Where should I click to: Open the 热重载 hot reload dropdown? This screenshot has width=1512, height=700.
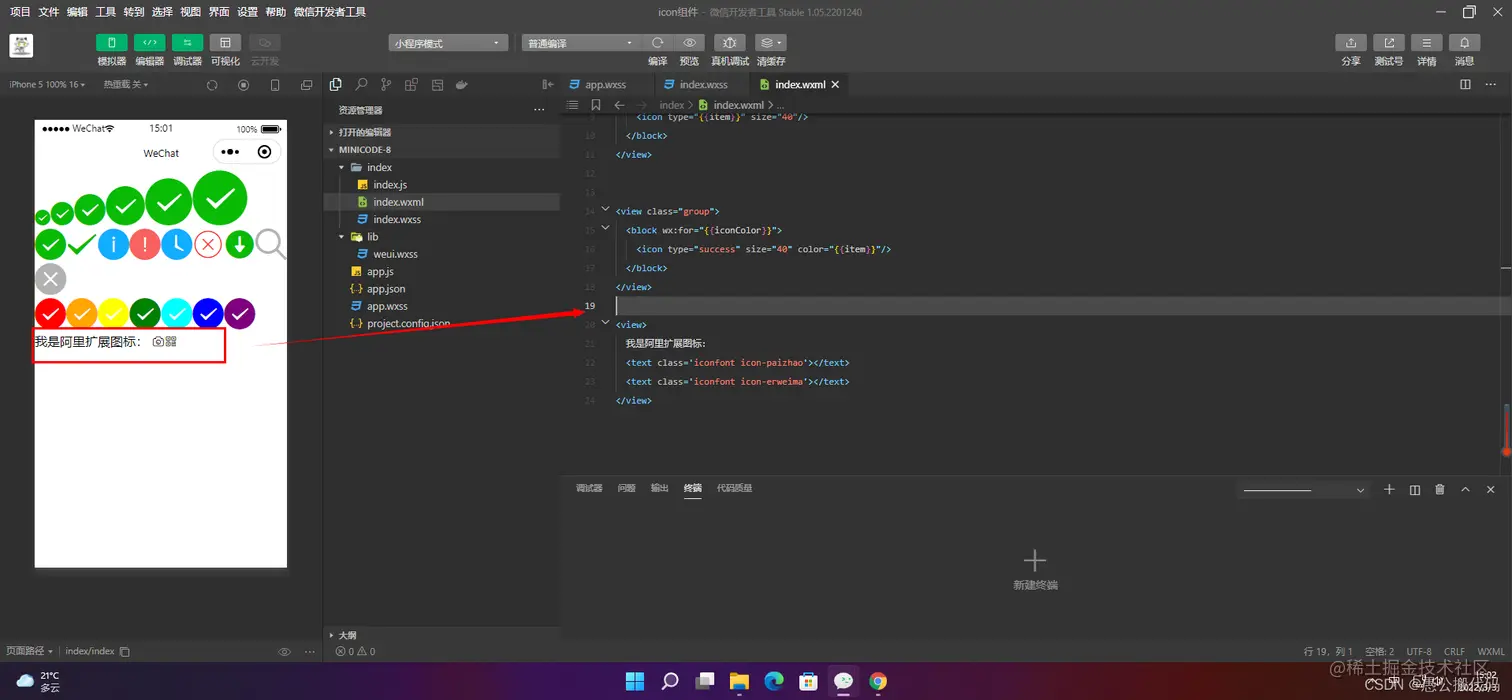tap(125, 85)
